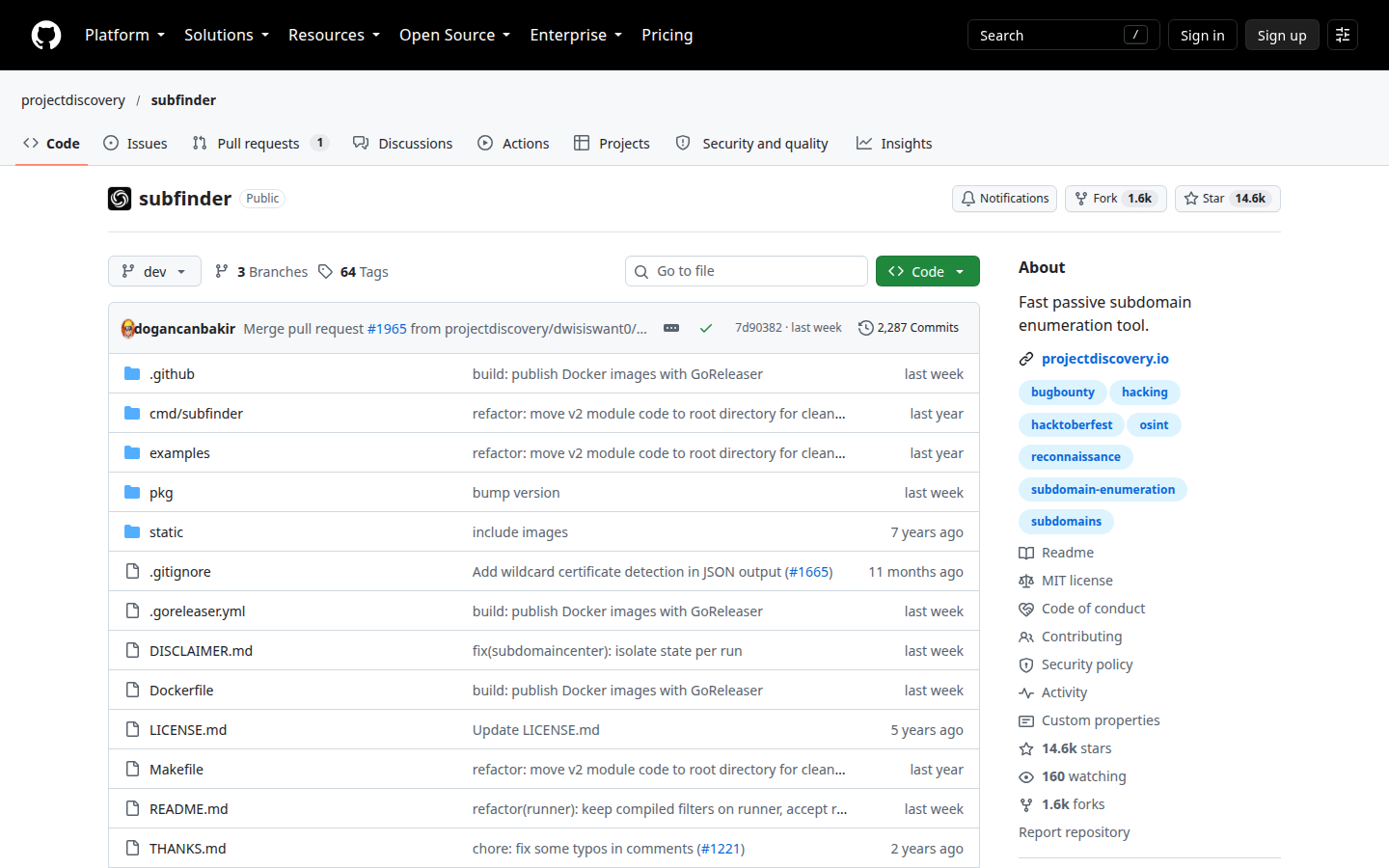
Task: Open the green Code dropdown button
Action: (928, 271)
